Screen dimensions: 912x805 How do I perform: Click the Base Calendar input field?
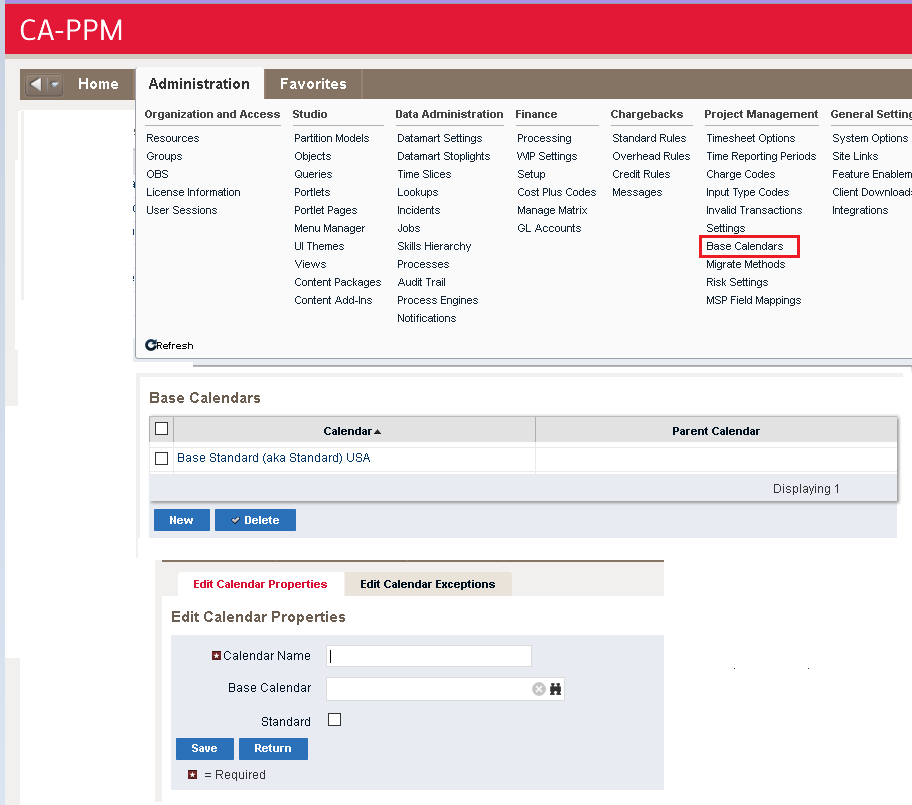(x=429, y=689)
